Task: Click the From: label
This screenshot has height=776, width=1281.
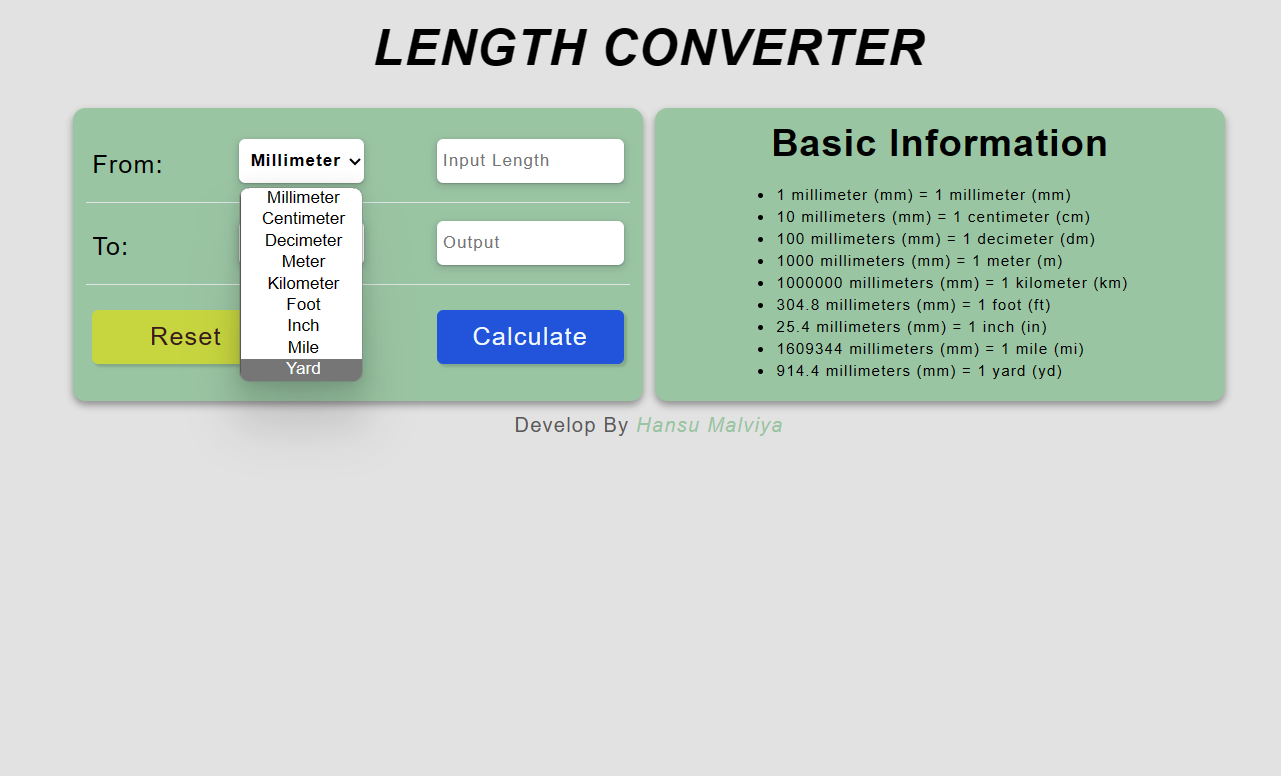Action: click(x=127, y=164)
